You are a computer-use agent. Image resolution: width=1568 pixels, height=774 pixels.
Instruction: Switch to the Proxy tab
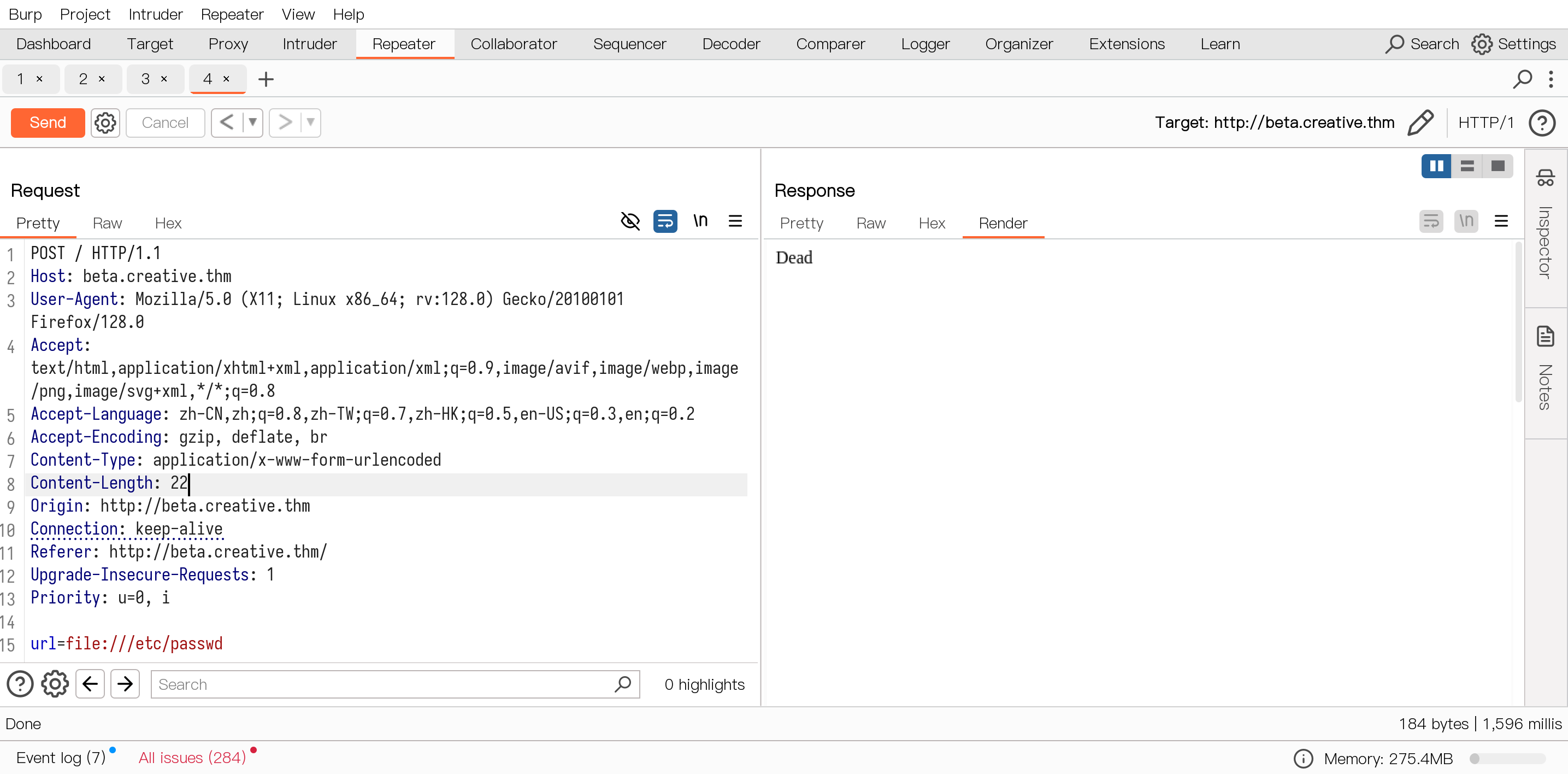pos(228,44)
